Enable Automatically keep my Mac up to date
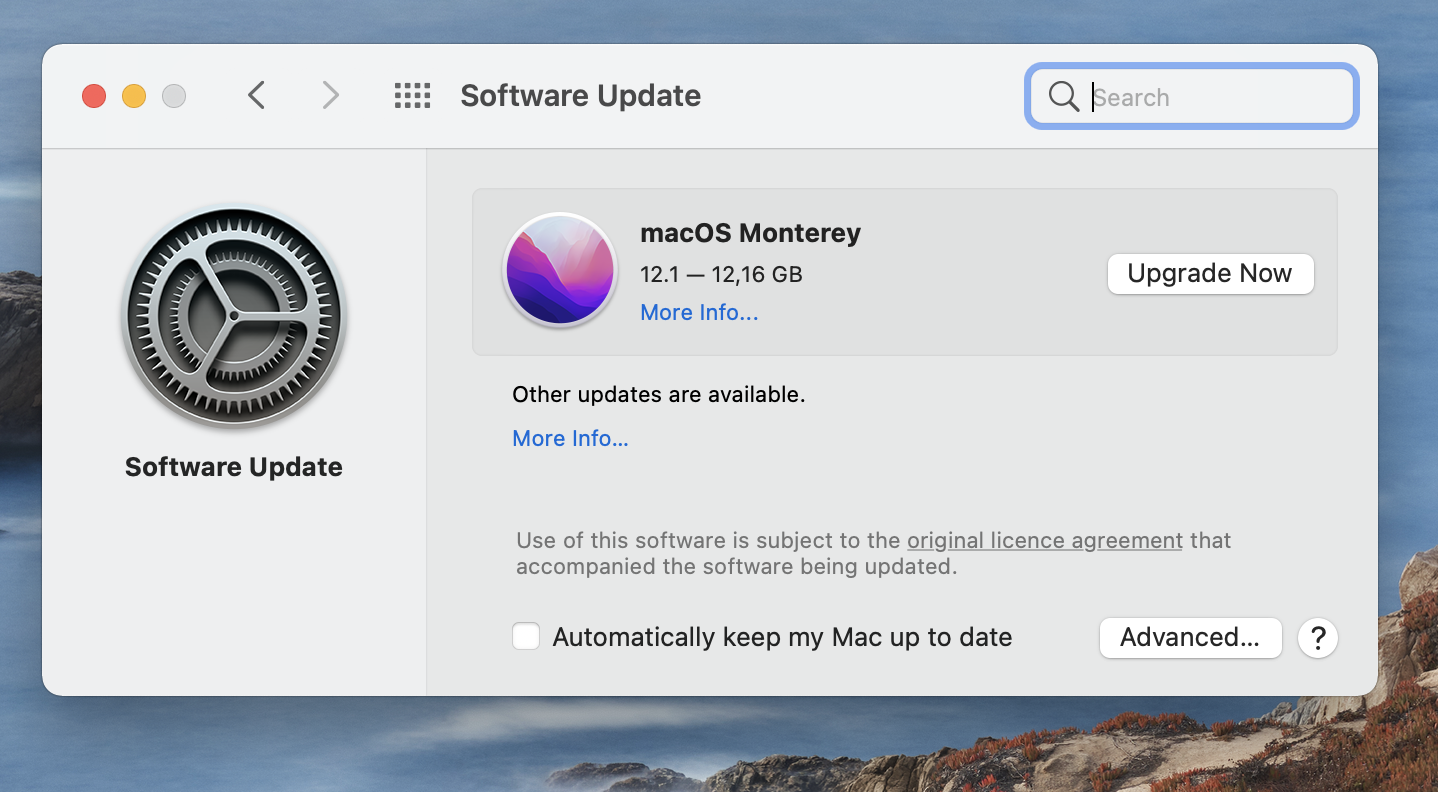This screenshot has width=1438, height=792. [x=526, y=637]
